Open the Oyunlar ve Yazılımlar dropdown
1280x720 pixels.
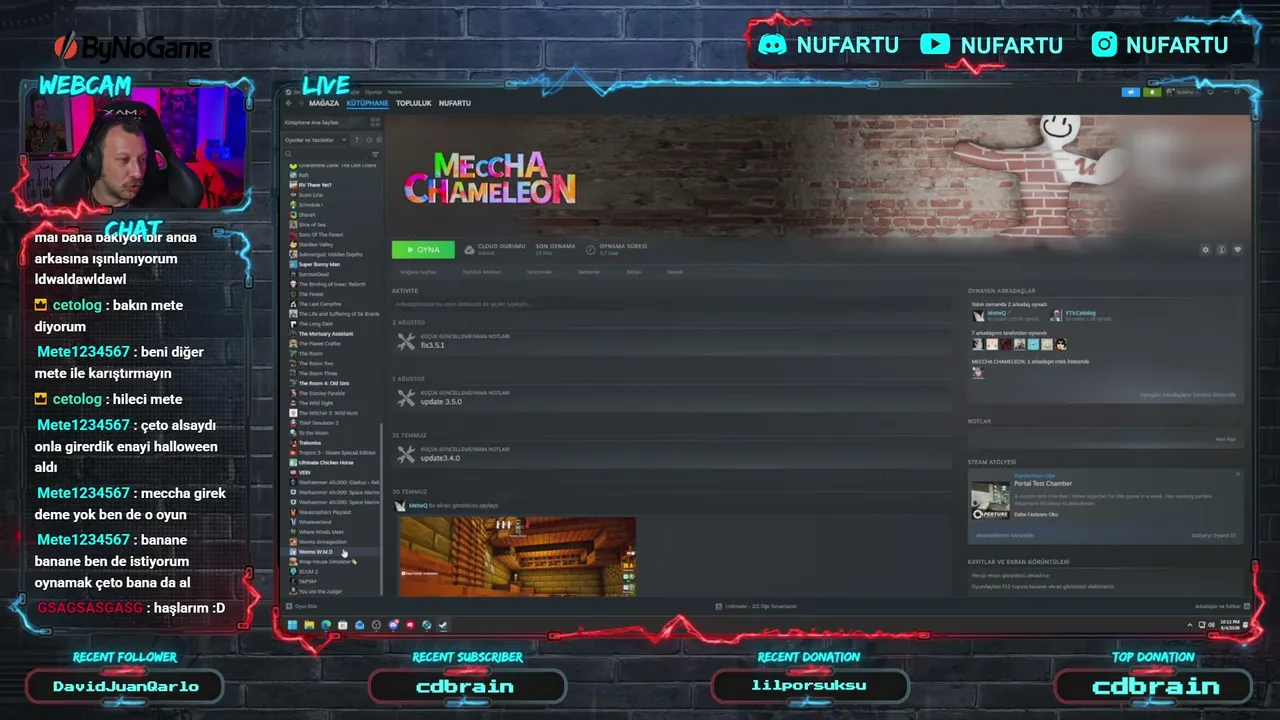point(315,140)
